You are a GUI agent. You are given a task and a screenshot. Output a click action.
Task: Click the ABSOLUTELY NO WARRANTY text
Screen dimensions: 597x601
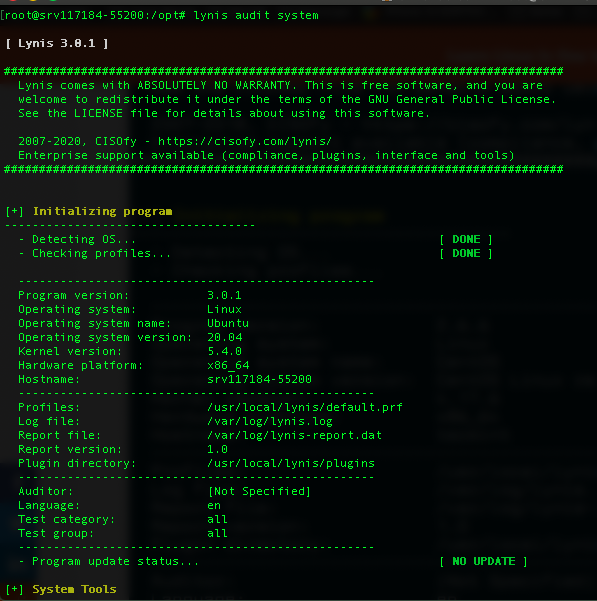click(214, 85)
